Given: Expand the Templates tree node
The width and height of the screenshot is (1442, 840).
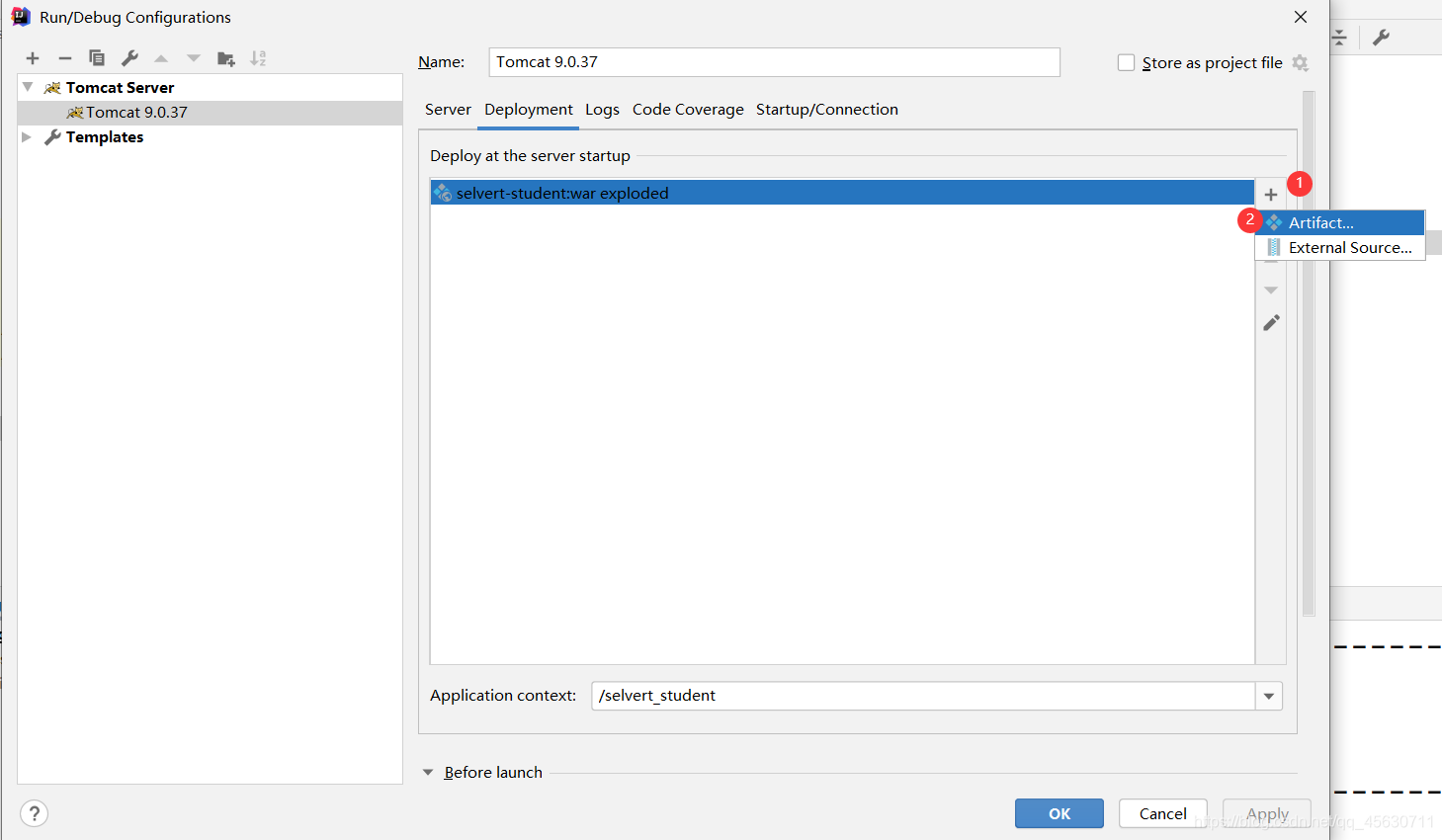Looking at the screenshot, I should pyautogui.click(x=27, y=136).
